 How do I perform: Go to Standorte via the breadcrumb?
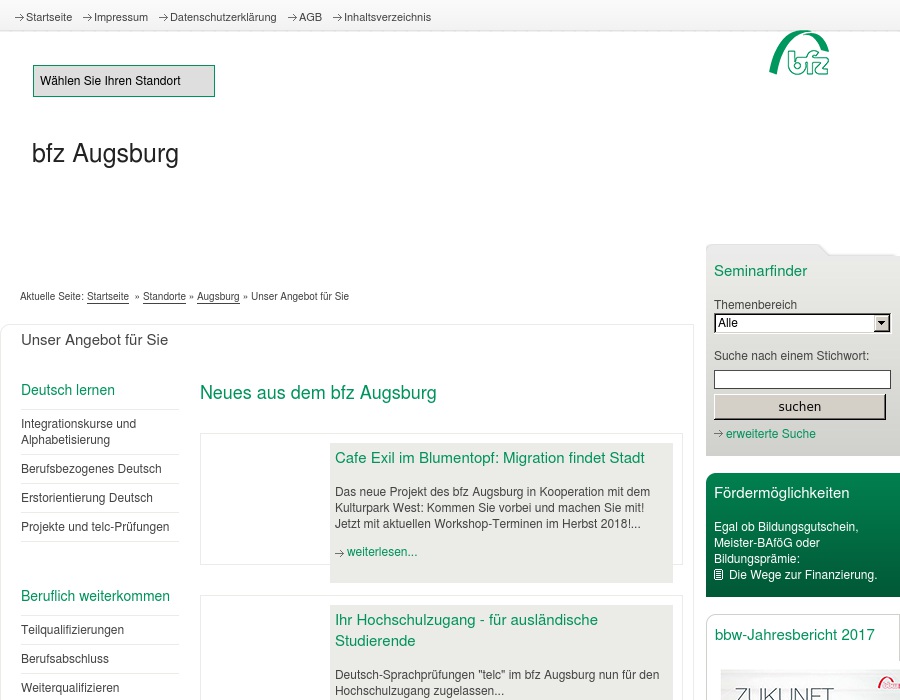point(164,296)
